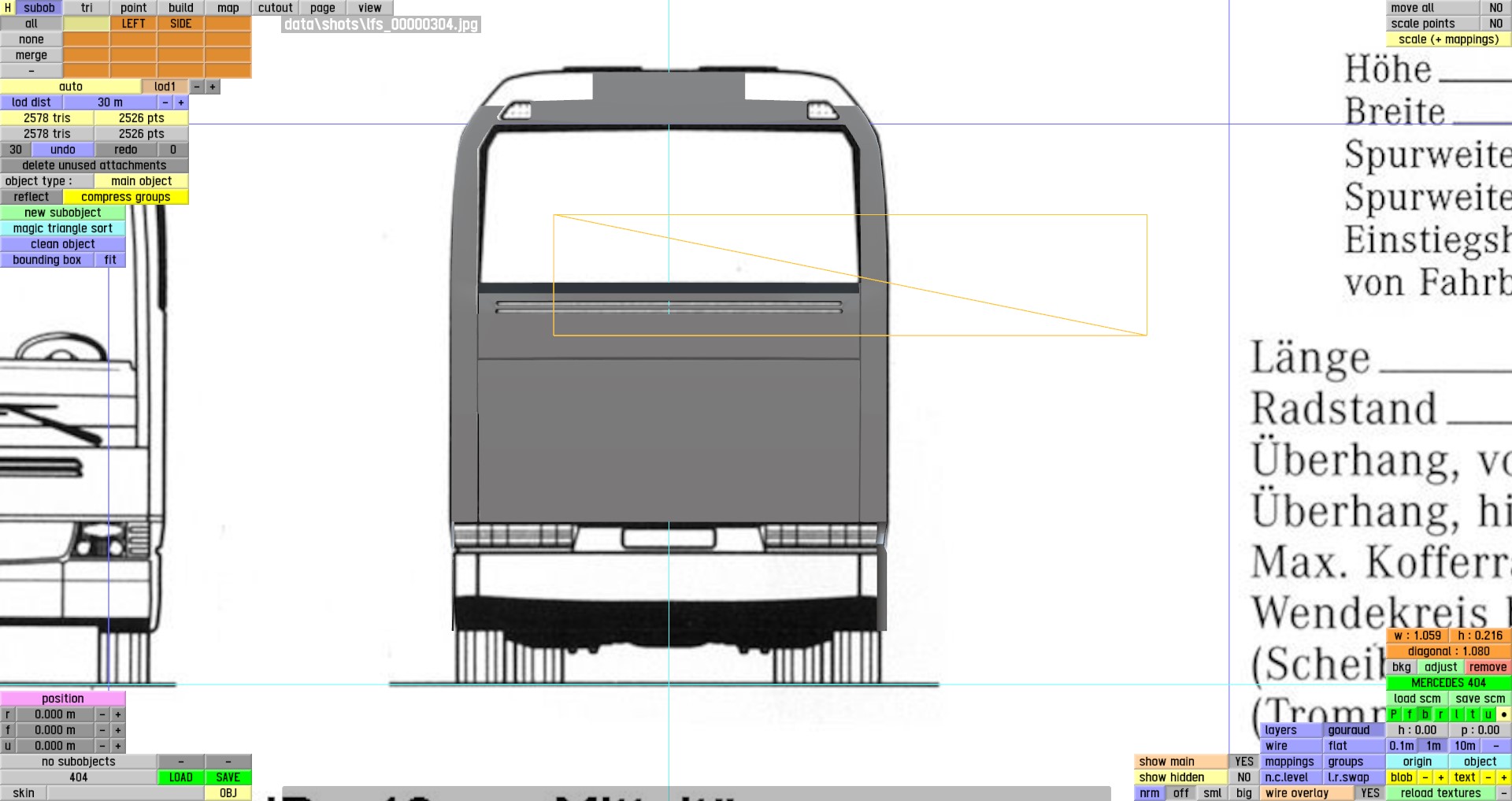Select the b (back) view button
Image resolution: width=1512 pixels, height=801 pixels.
[x=1425, y=714]
